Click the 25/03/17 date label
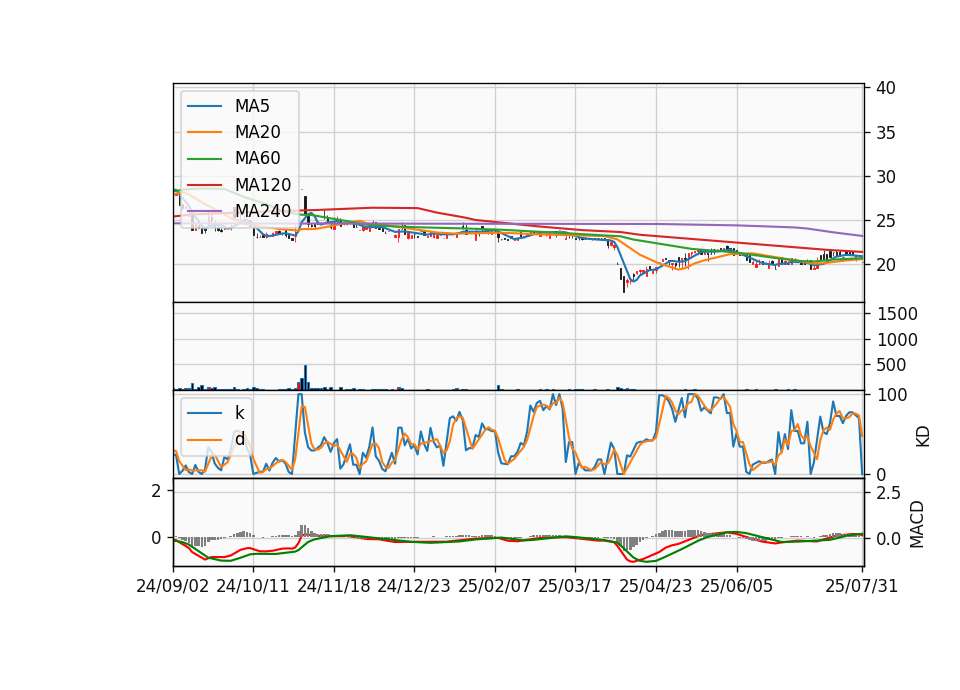 (575, 586)
